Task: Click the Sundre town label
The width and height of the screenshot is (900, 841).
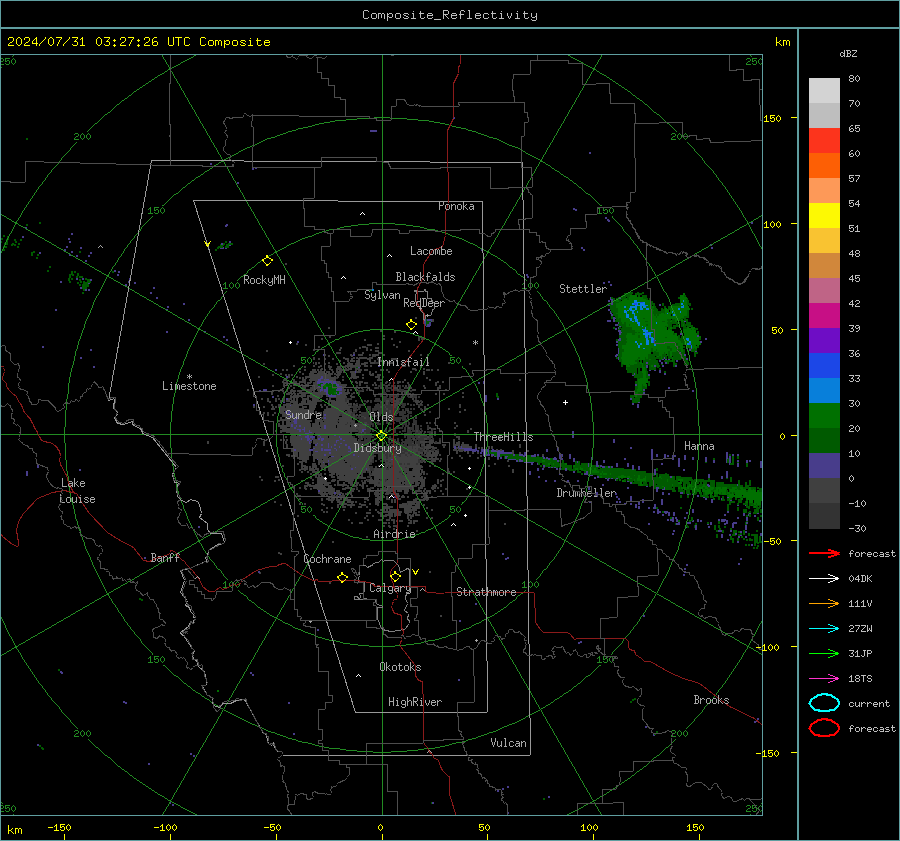Action: [303, 414]
